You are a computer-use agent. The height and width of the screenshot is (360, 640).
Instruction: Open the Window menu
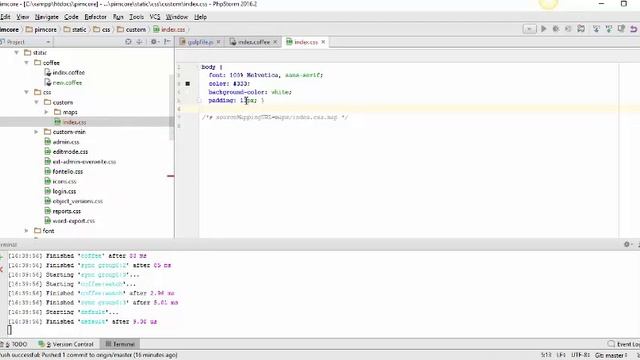point(177,17)
